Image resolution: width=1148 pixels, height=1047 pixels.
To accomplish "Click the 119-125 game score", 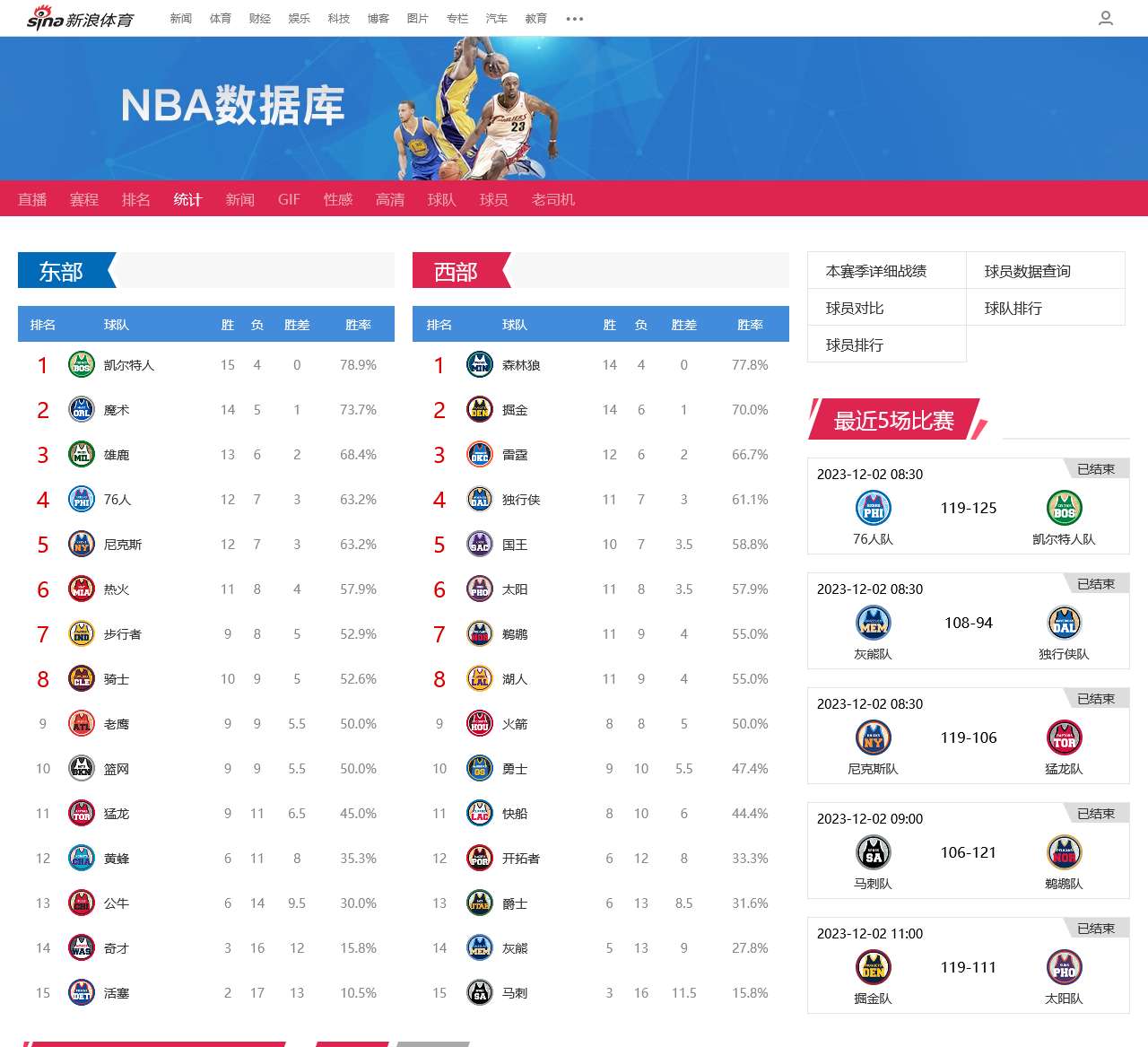I will [969, 508].
